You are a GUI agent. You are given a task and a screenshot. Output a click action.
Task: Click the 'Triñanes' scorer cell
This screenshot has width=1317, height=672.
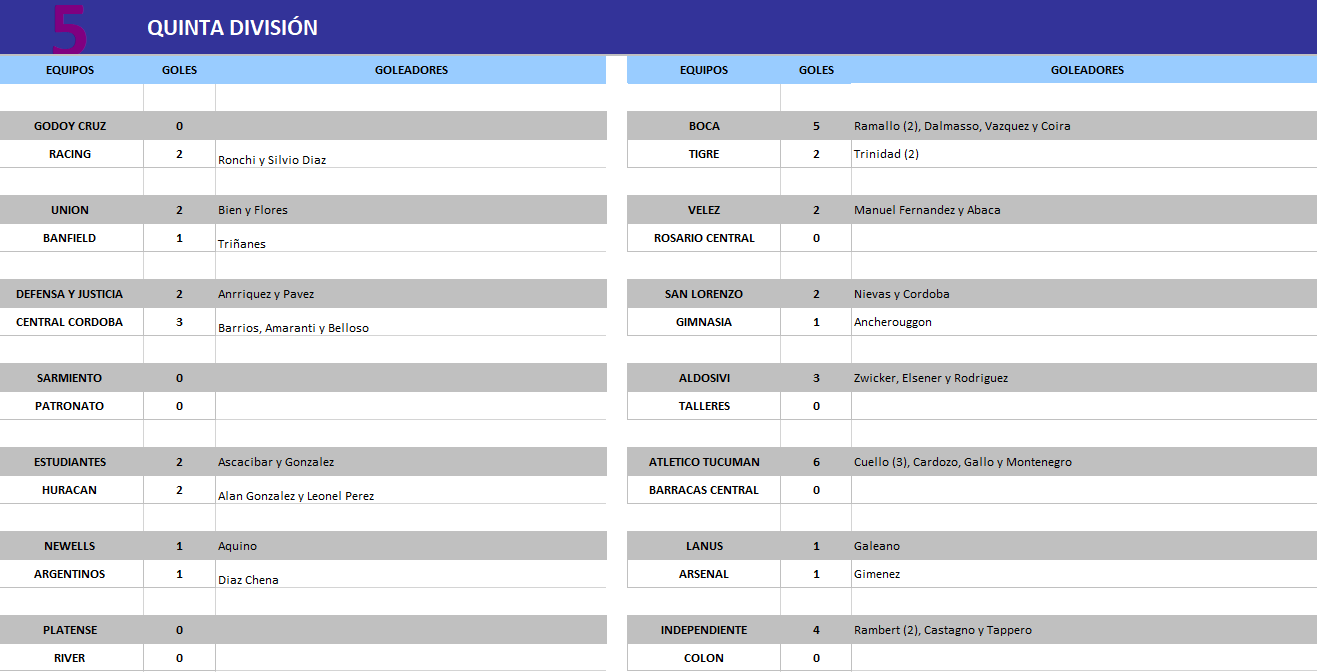click(x=411, y=238)
